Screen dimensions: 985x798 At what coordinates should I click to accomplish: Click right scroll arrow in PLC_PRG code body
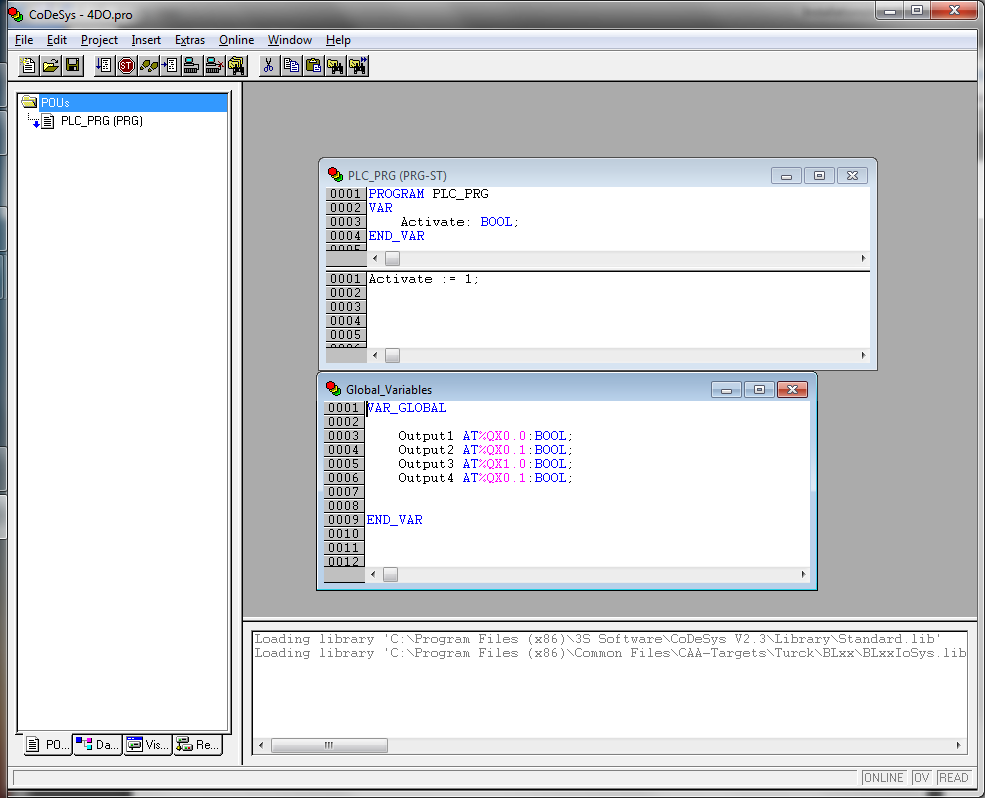point(863,356)
